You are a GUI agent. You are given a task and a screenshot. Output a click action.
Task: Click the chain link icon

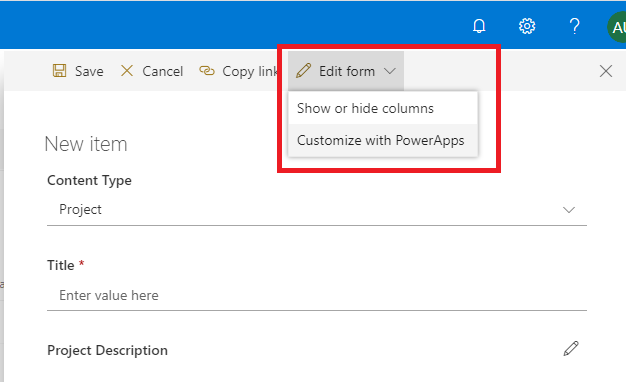(x=207, y=71)
